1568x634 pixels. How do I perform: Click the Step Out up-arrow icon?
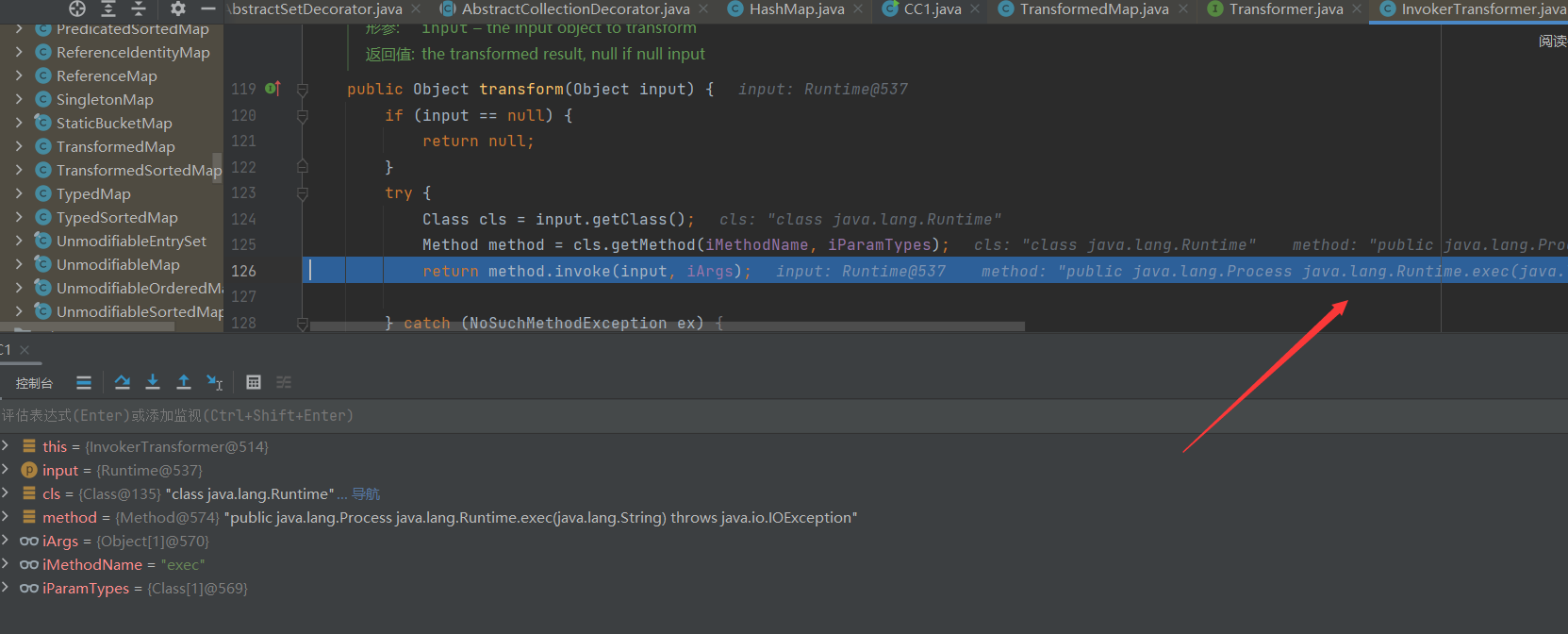click(184, 382)
